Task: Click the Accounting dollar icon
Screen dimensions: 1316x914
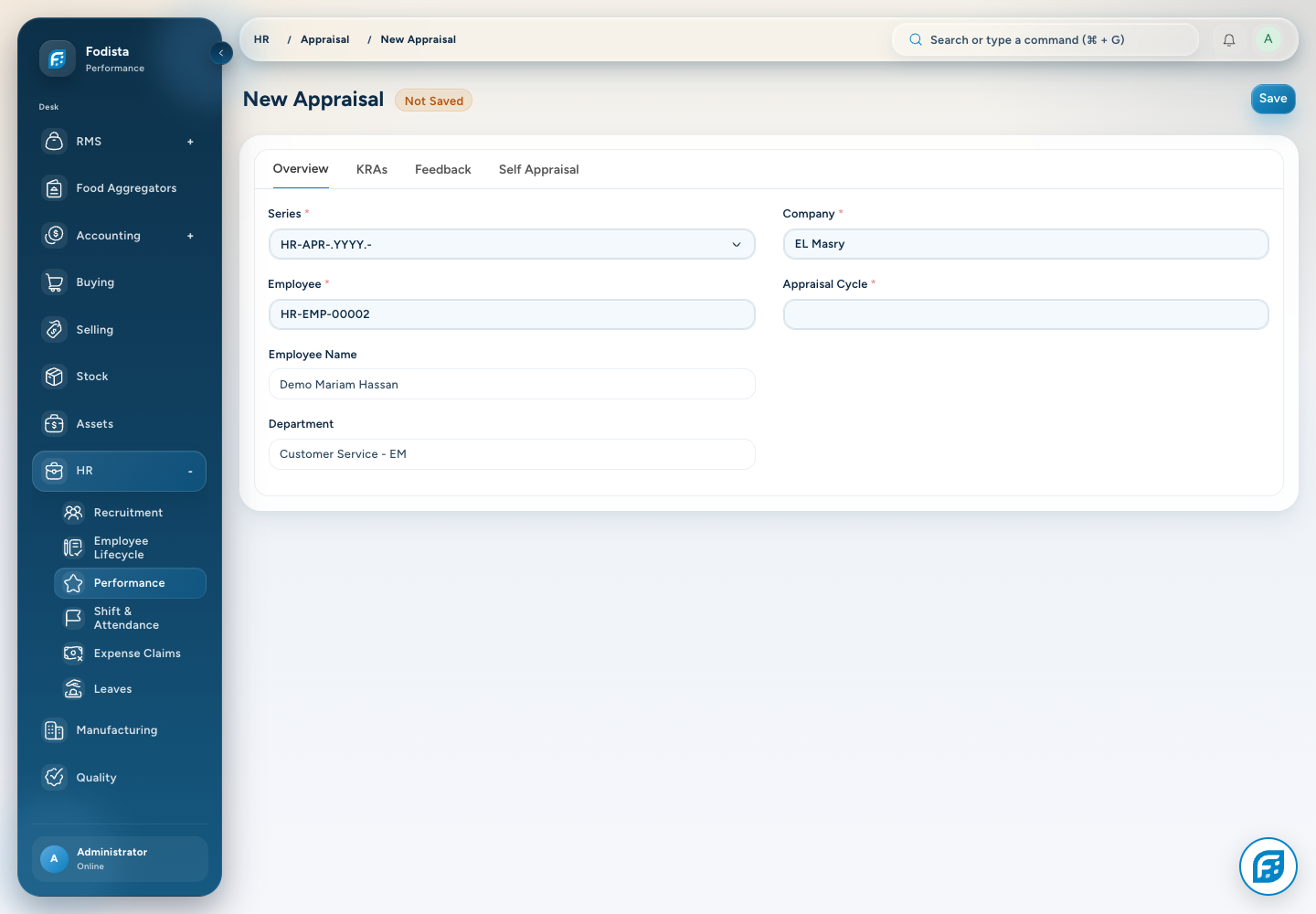Action: pos(55,236)
